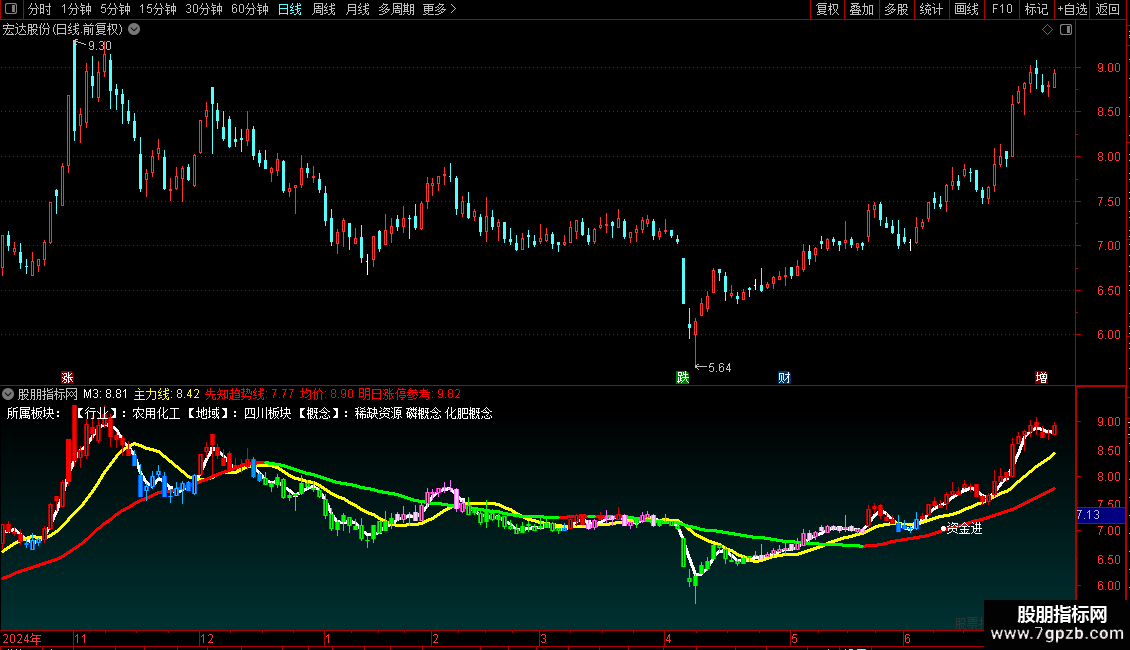Switch to the 分时 view
The image size is (1130, 650).
coord(40,9)
